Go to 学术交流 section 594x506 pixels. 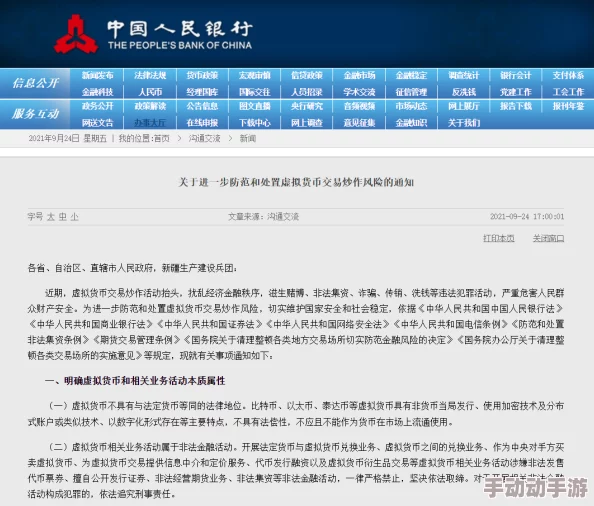[x=359, y=92]
